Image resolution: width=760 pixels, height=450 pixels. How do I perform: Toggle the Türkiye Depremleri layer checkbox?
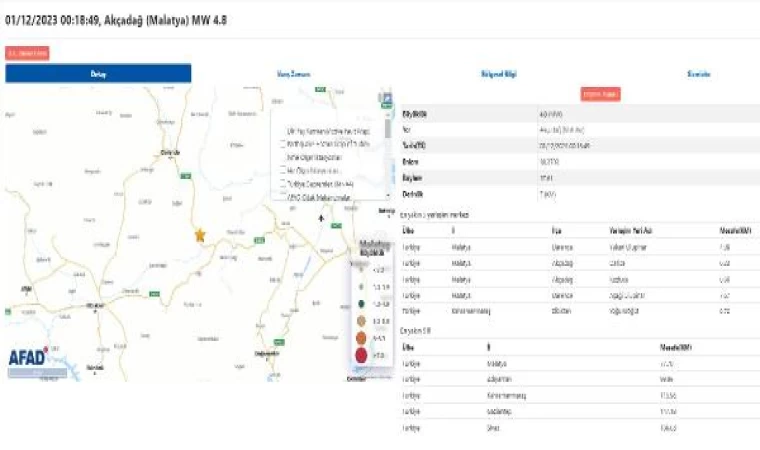(x=283, y=184)
